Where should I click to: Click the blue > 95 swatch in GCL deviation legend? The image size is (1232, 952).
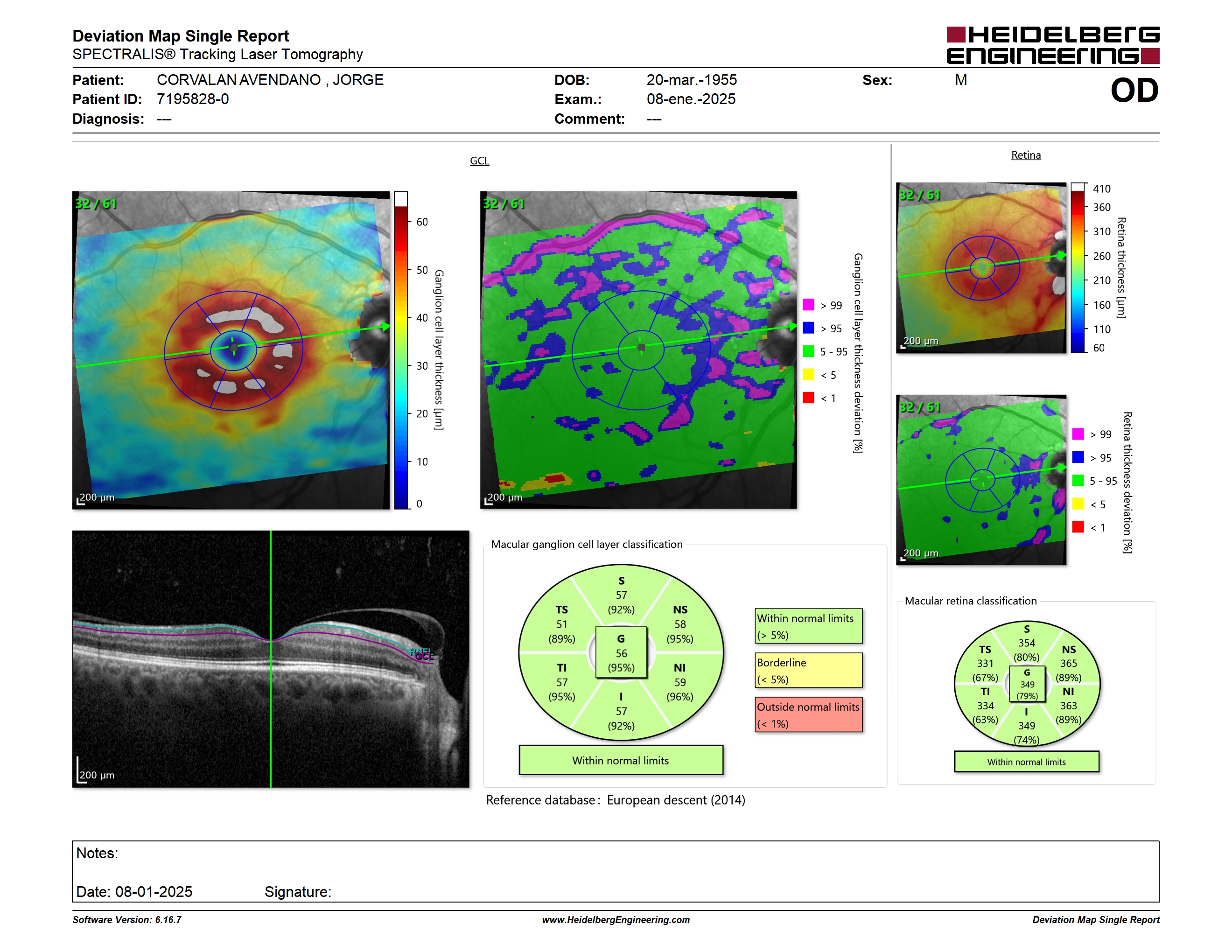808,328
